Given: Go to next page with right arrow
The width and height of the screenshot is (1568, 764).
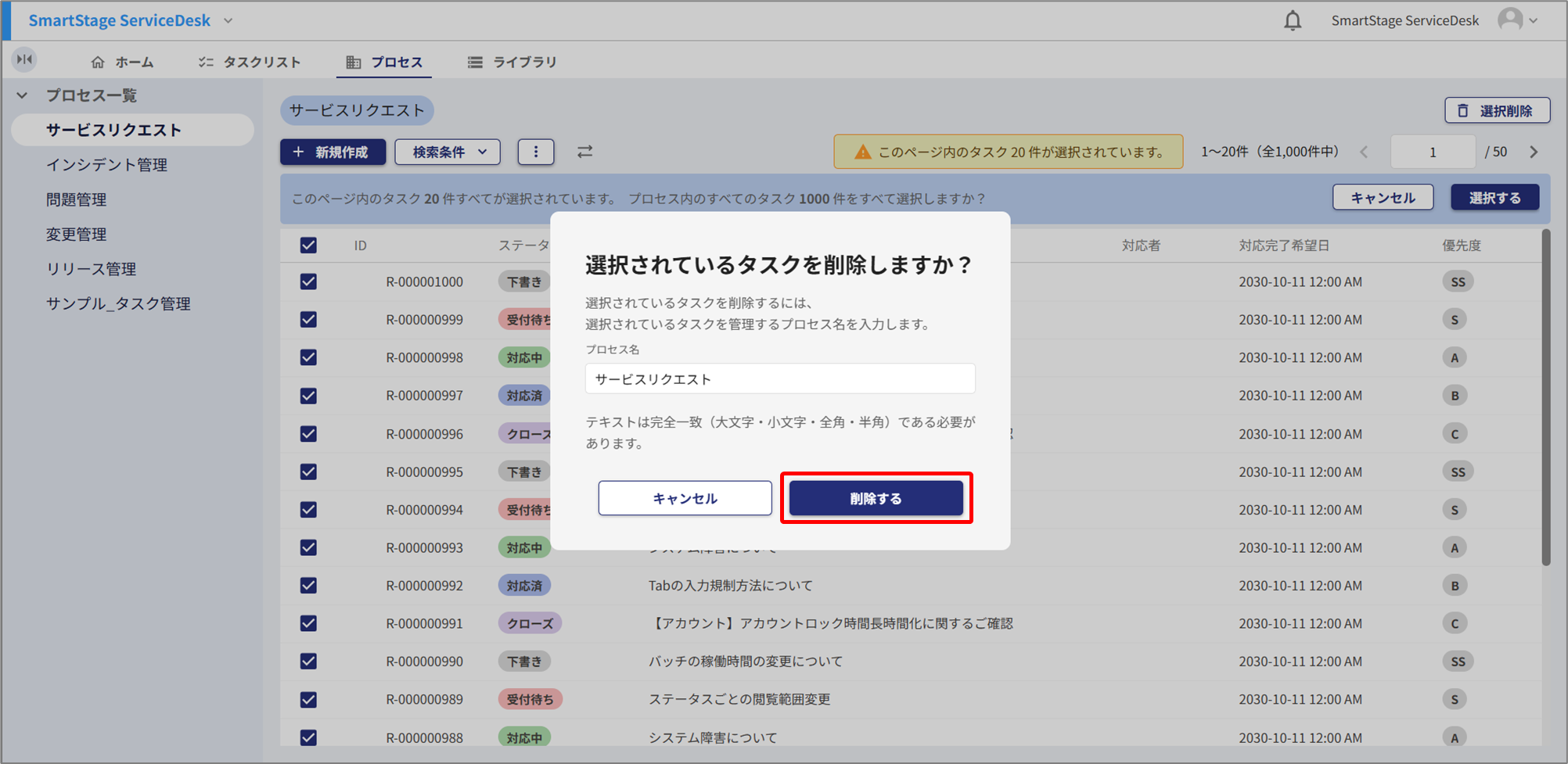Looking at the screenshot, I should tap(1534, 152).
